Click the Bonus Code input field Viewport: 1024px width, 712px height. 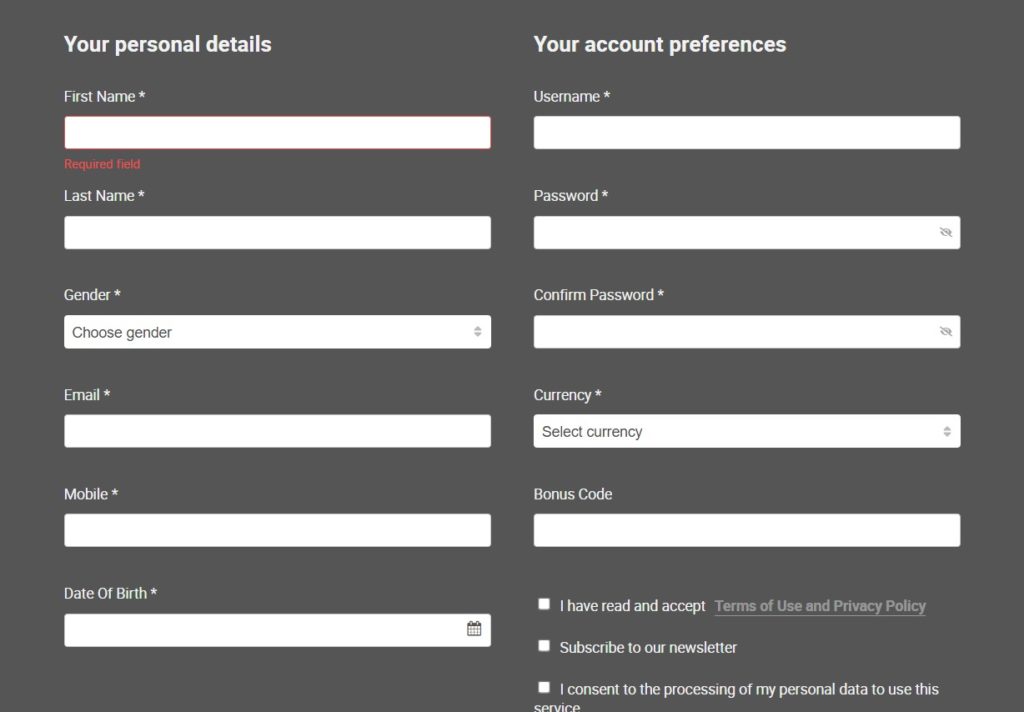pyautogui.click(x=746, y=530)
